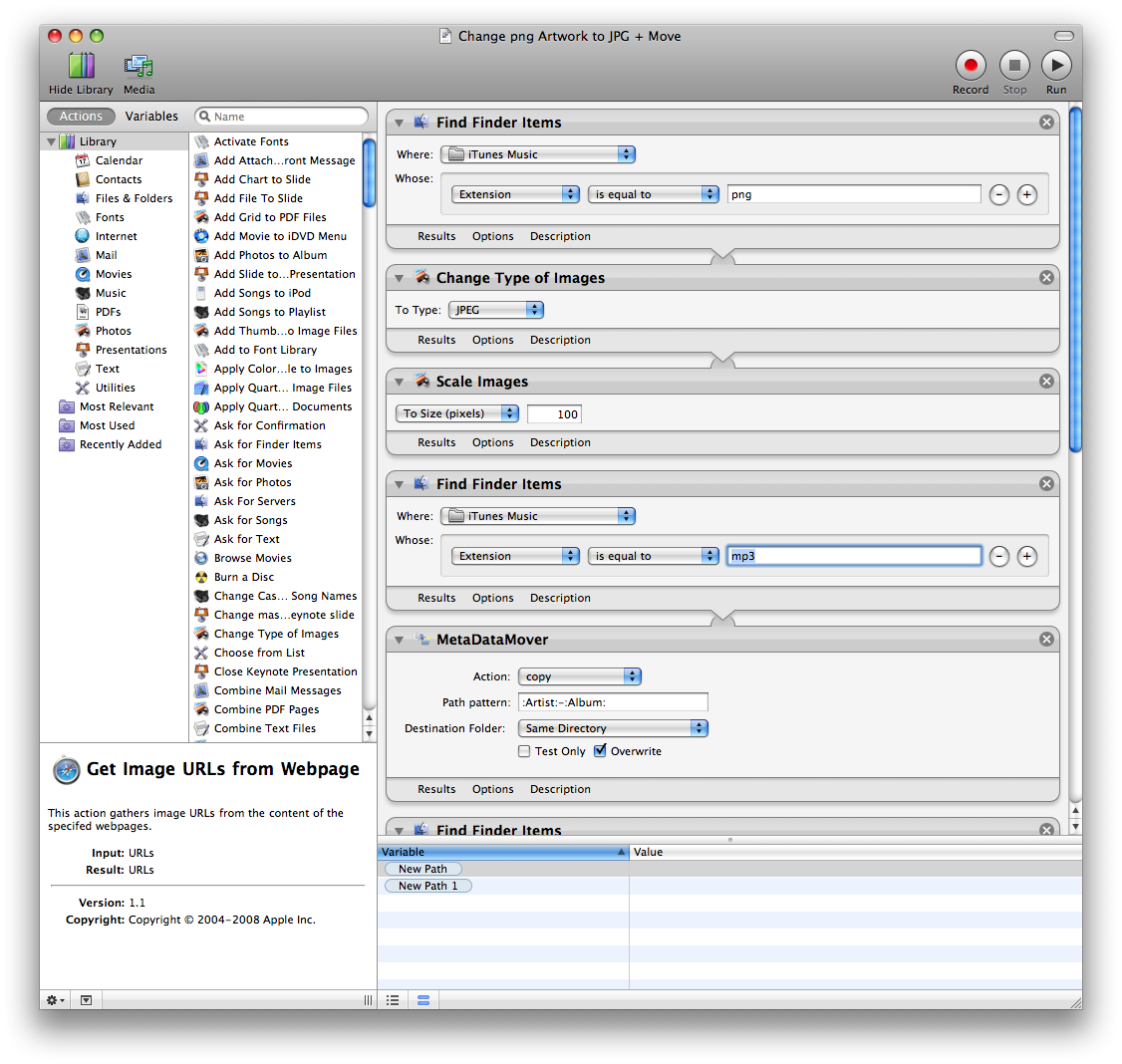Open the Most Relevant smart group

tap(117, 406)
